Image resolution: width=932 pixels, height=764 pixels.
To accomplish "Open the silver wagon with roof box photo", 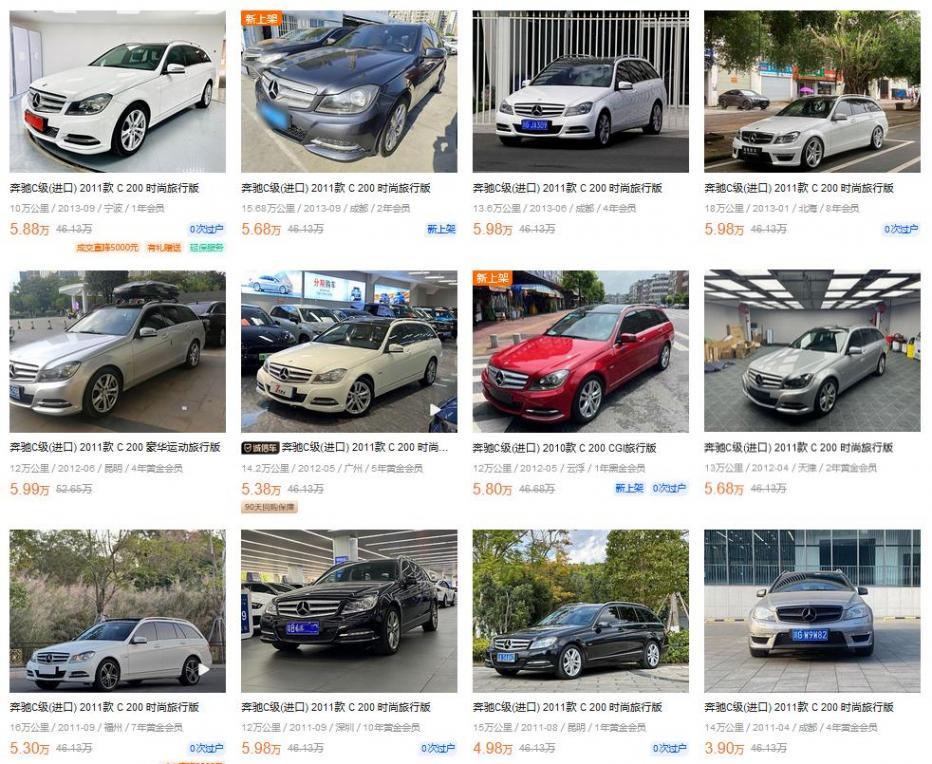I will pos(118,351).
